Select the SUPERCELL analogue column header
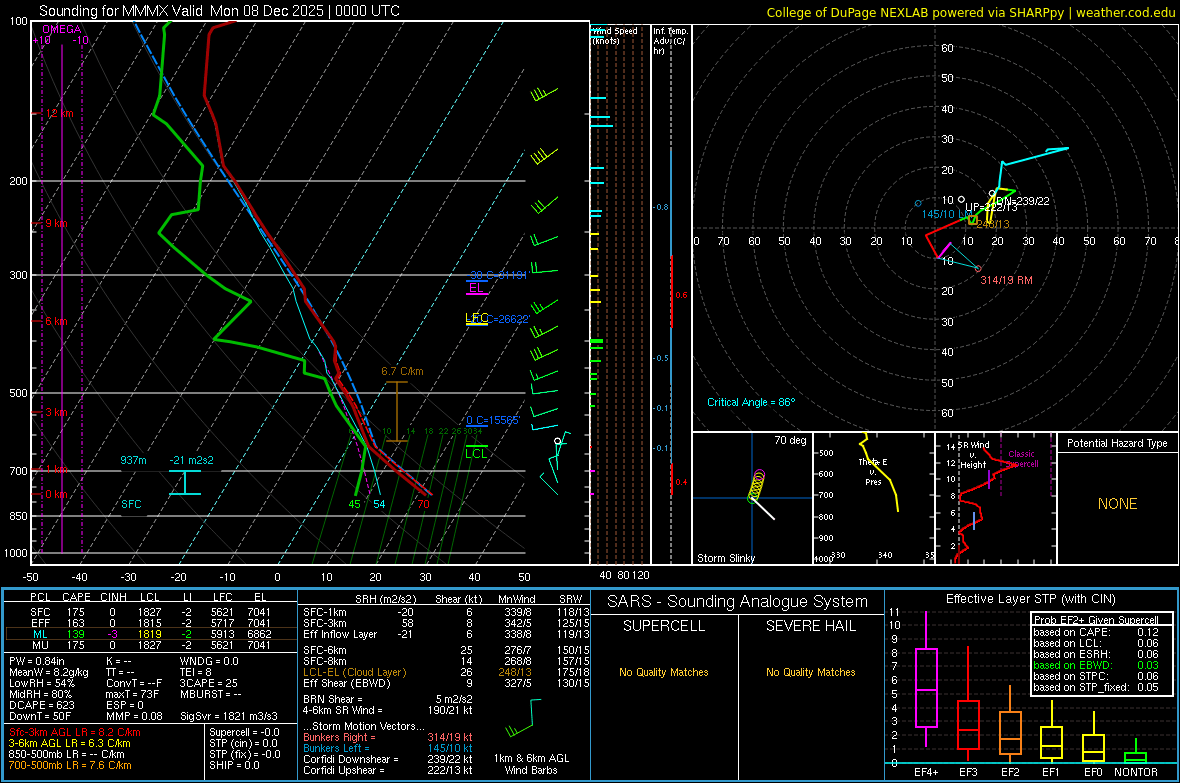 [664, 626]
